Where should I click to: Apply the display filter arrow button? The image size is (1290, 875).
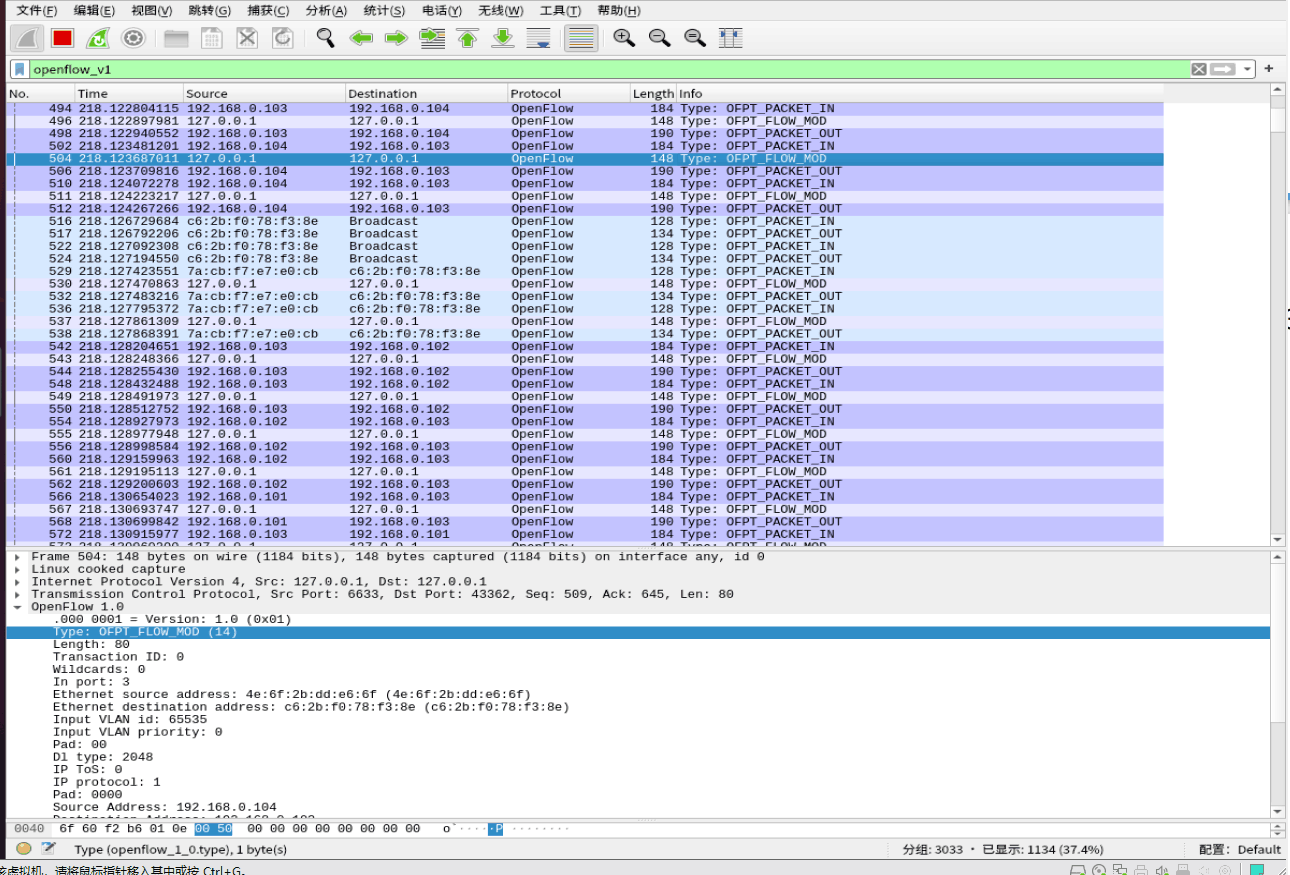click(1223, 69)
